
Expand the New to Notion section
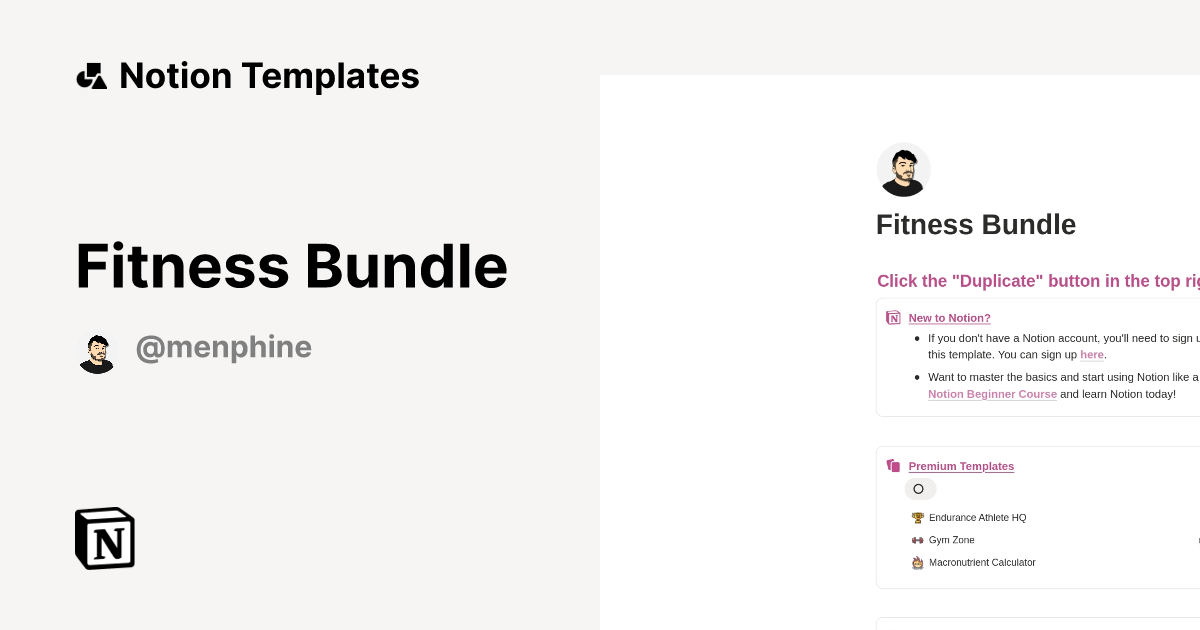click(x=949, y=318)
